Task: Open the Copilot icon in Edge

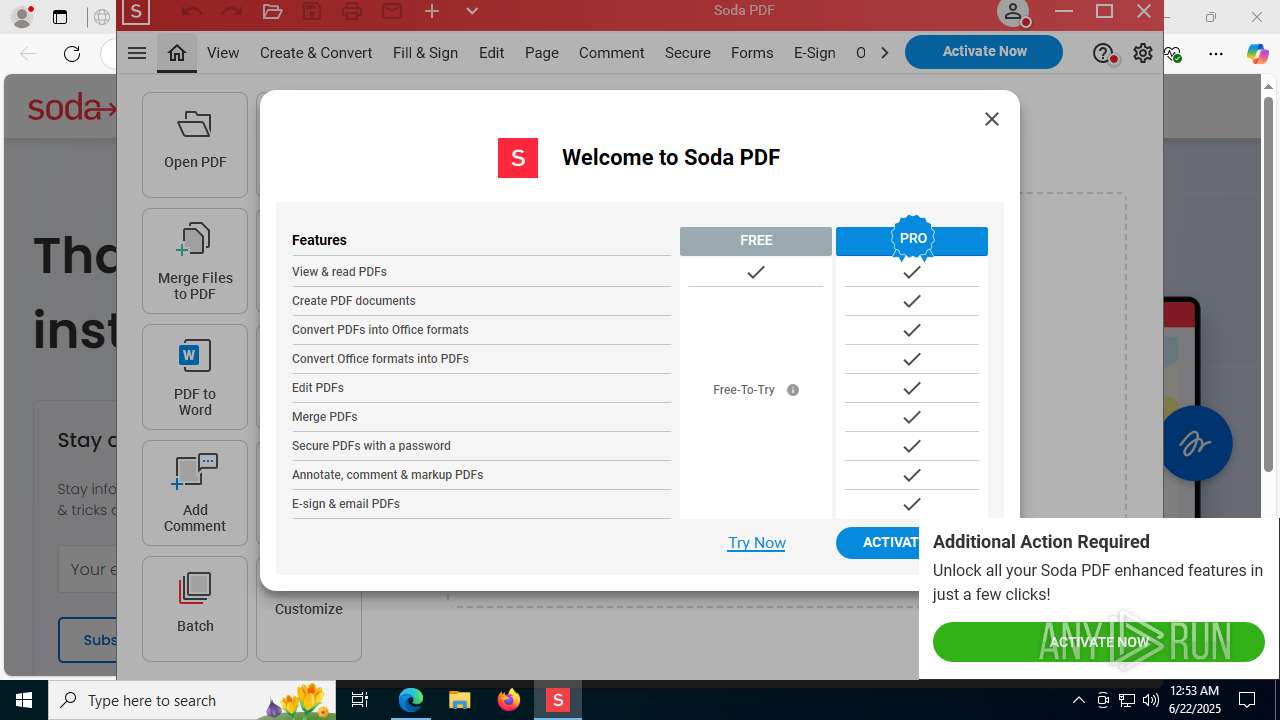Action: (x=1257, y=54)
